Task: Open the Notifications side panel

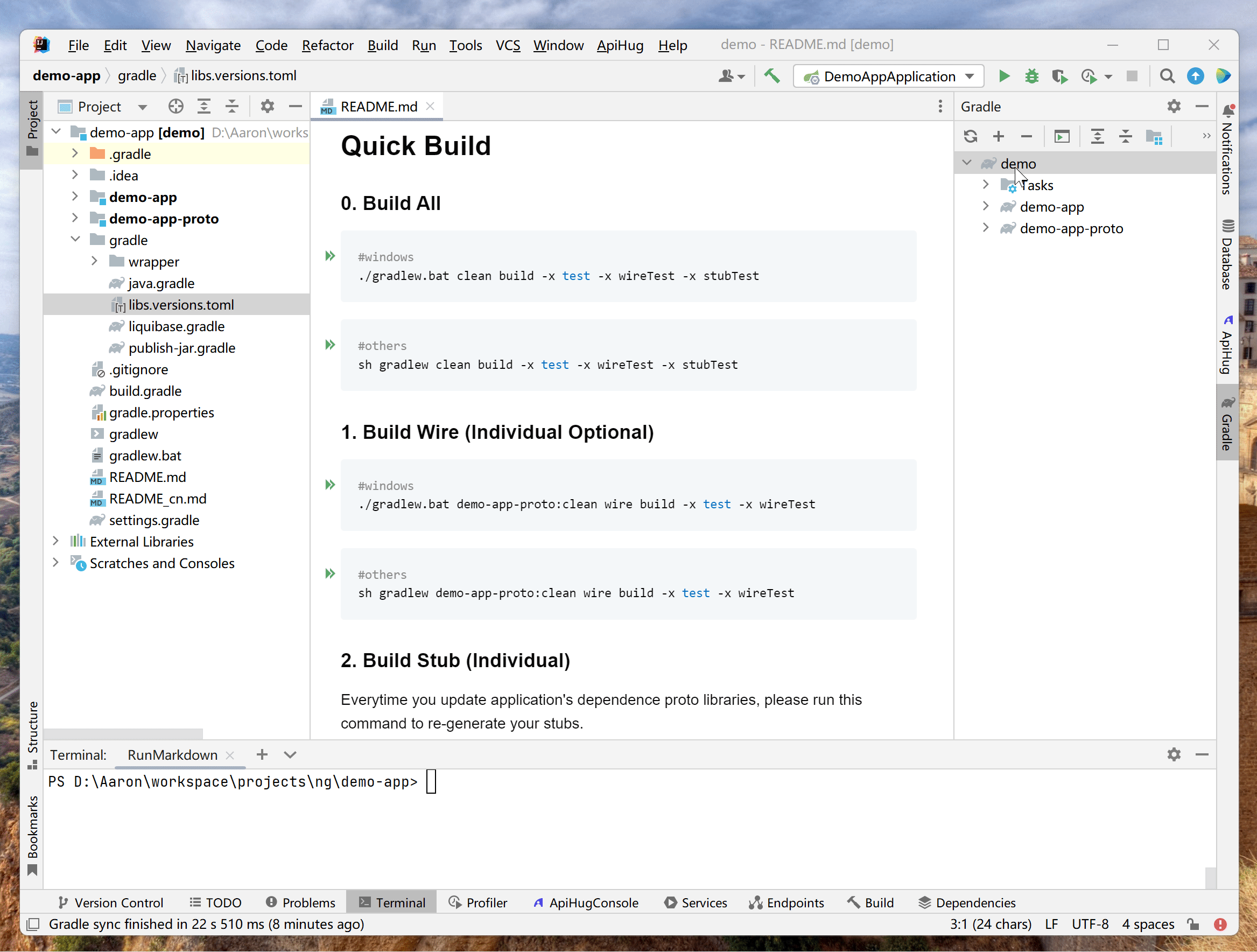Action: [1227, 149]
